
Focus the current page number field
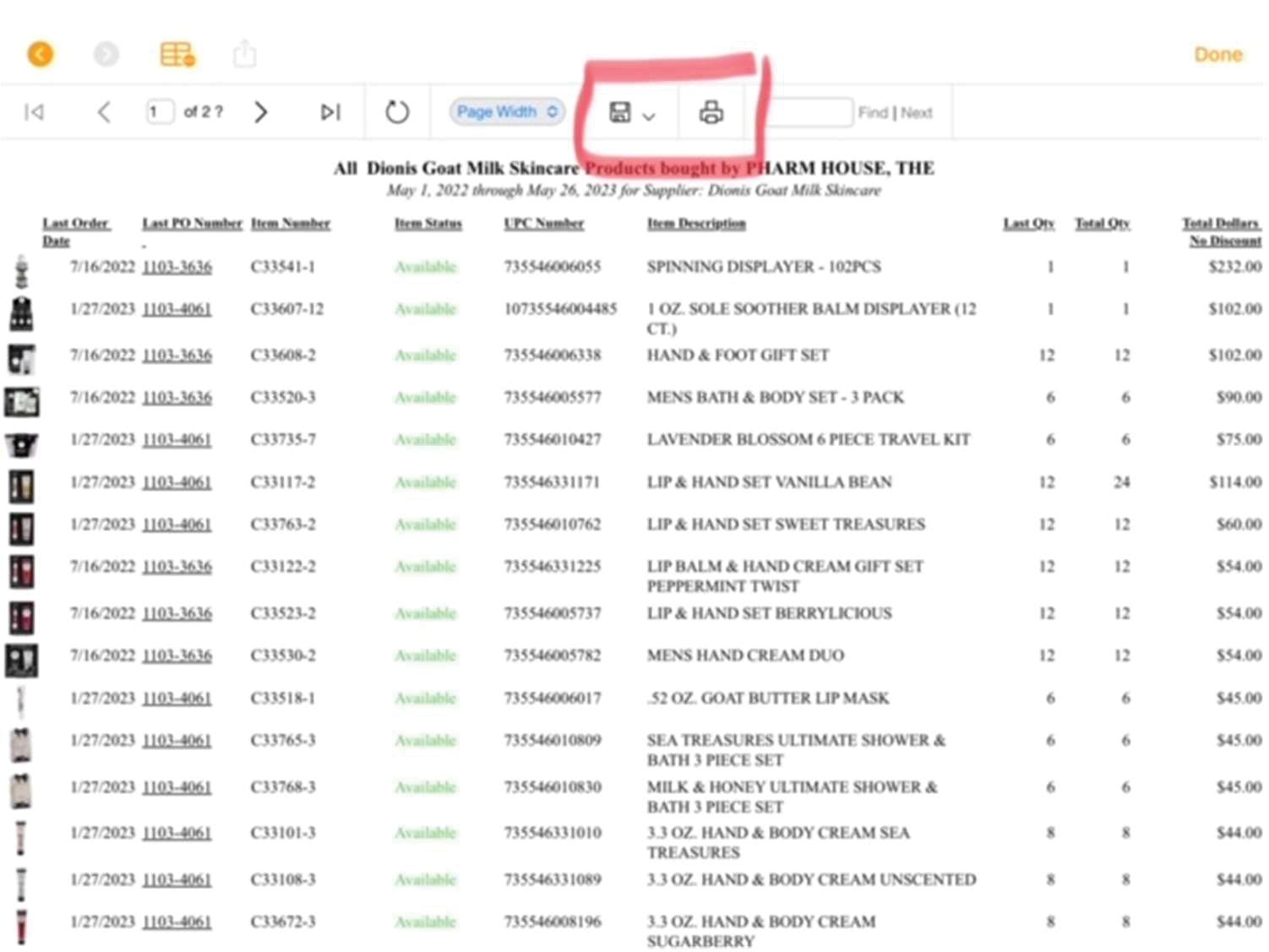pos(160,112)
